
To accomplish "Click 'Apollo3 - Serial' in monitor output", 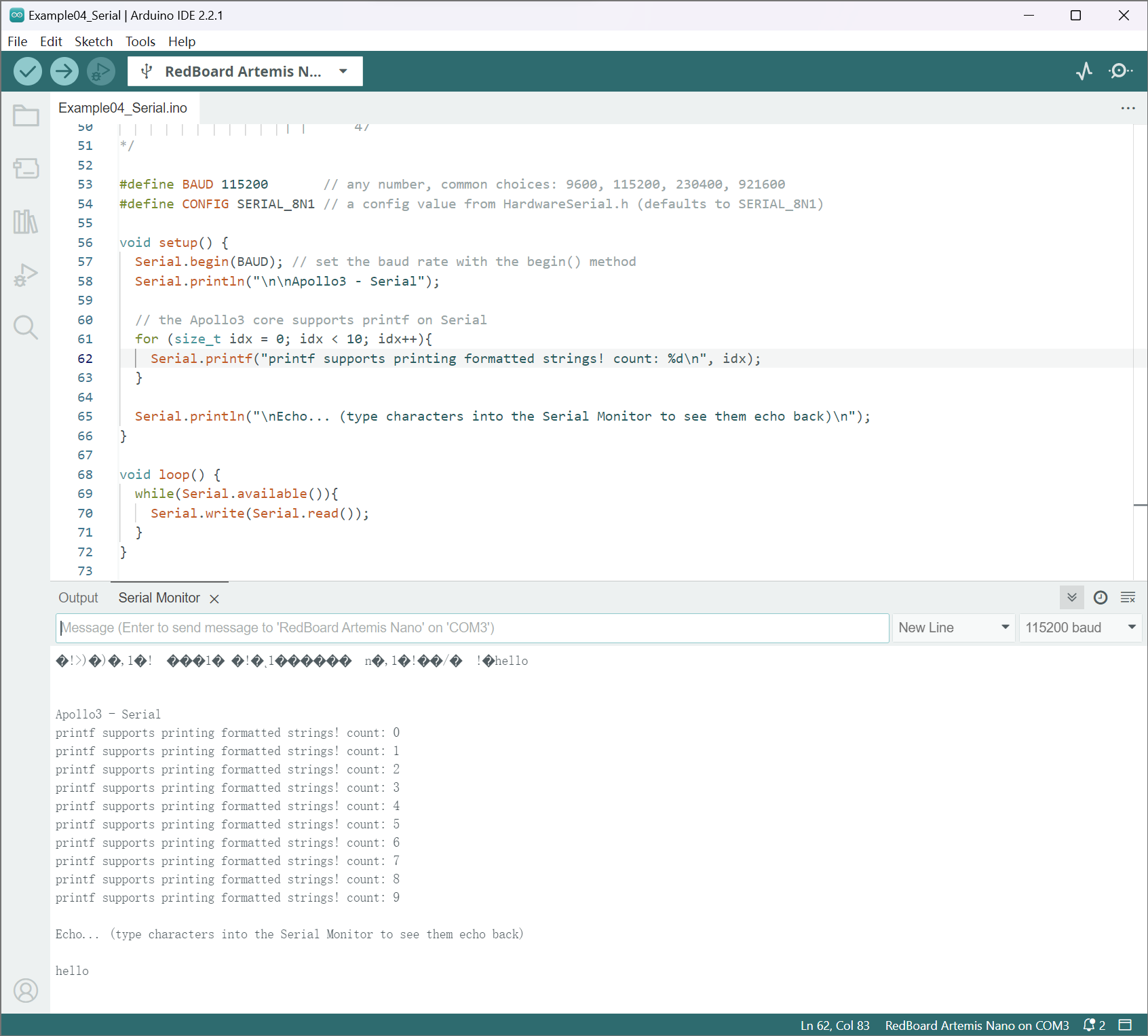I will [108, 714].
